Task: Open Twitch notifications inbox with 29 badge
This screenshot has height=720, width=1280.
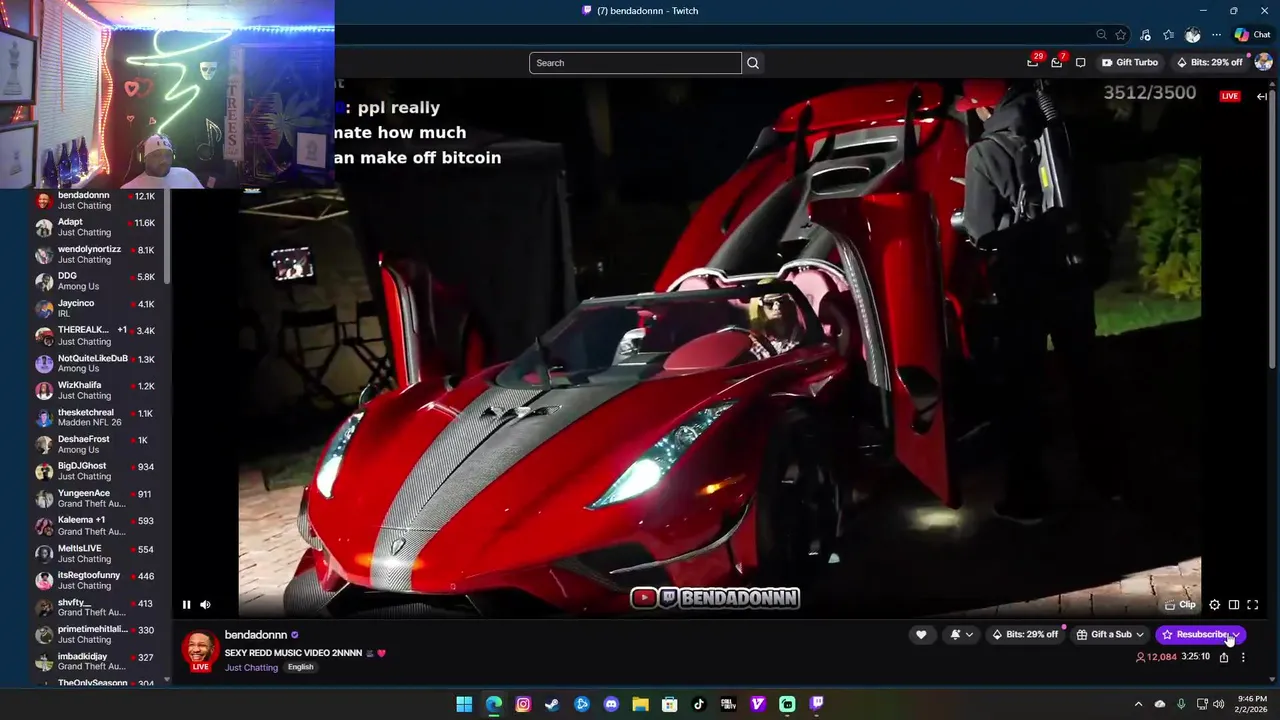Action: pyautogui.click(x=1033, y=62)
